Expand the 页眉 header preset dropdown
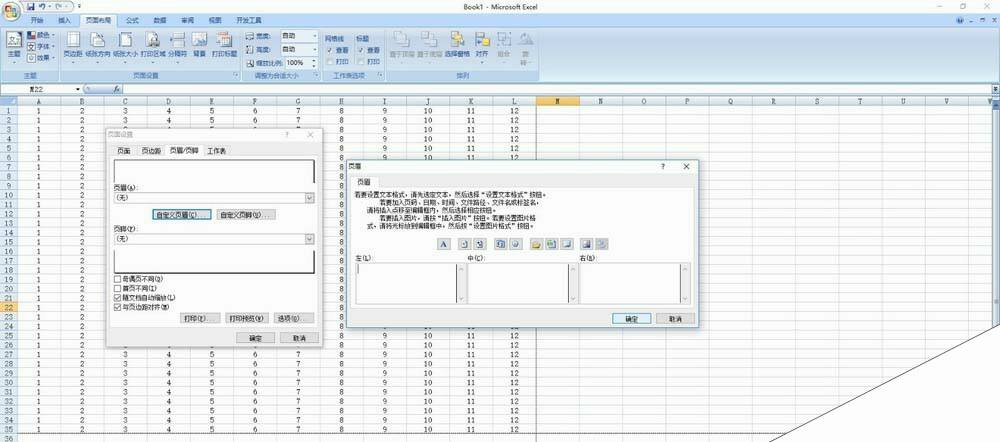This screenshot has width=1000, height=442. tap(310, 198)
